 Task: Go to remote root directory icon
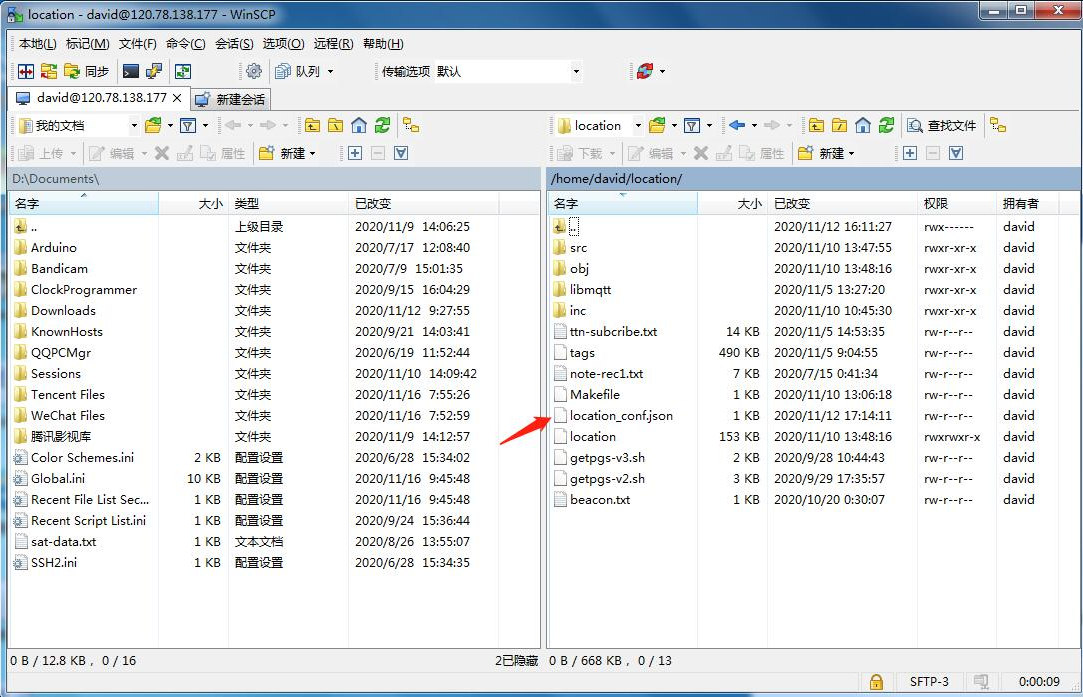click(839, 126)
